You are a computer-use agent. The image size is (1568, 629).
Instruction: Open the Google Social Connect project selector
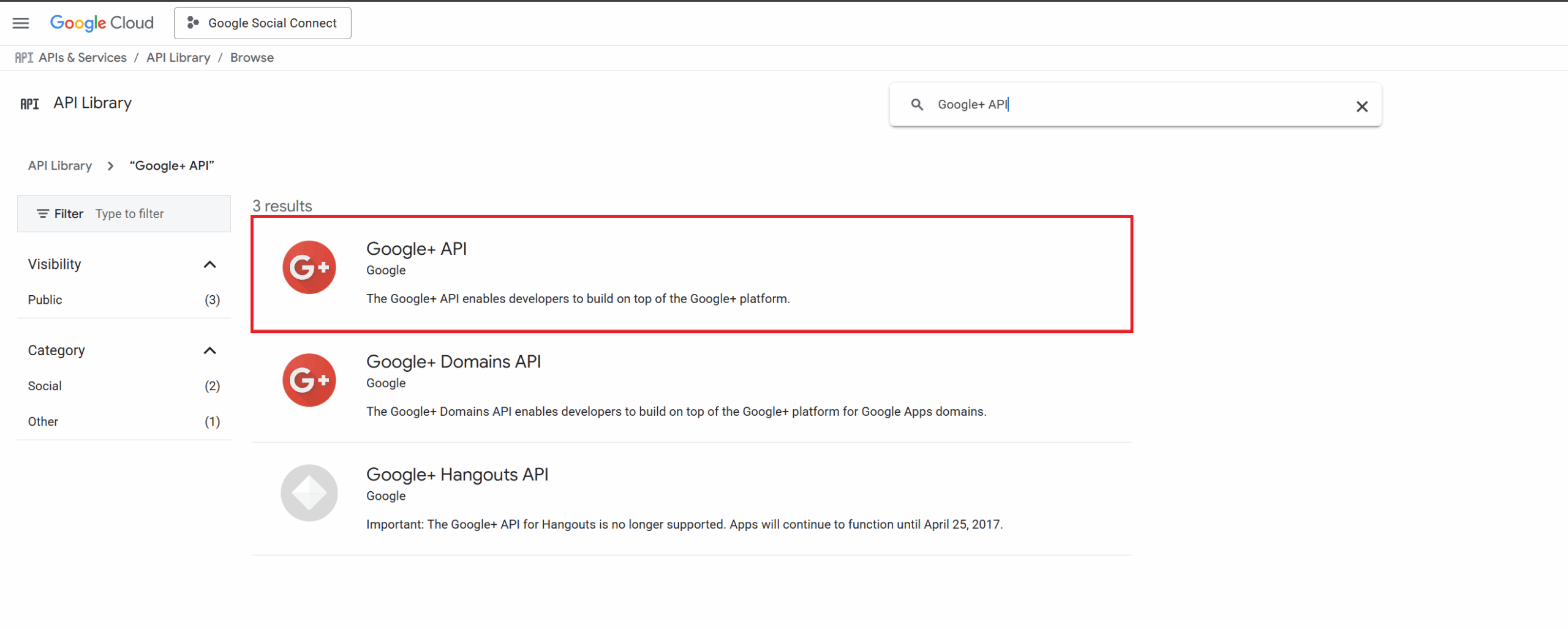click(262, 23)
